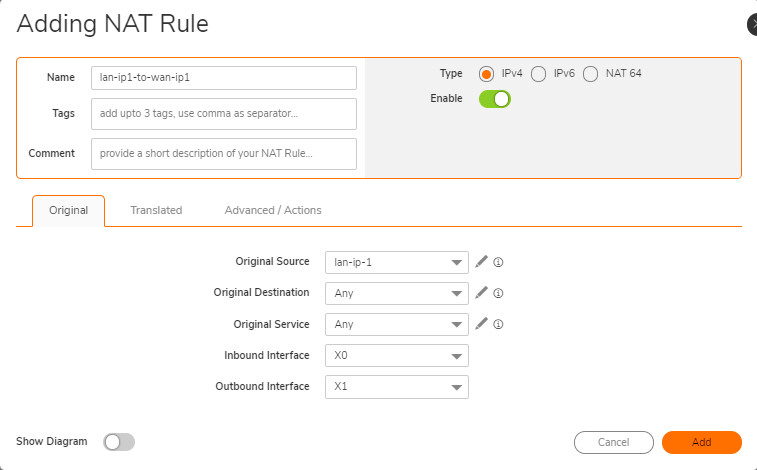Expand the Original Destination dropdown
757x470 pixels.
[397, 294]
